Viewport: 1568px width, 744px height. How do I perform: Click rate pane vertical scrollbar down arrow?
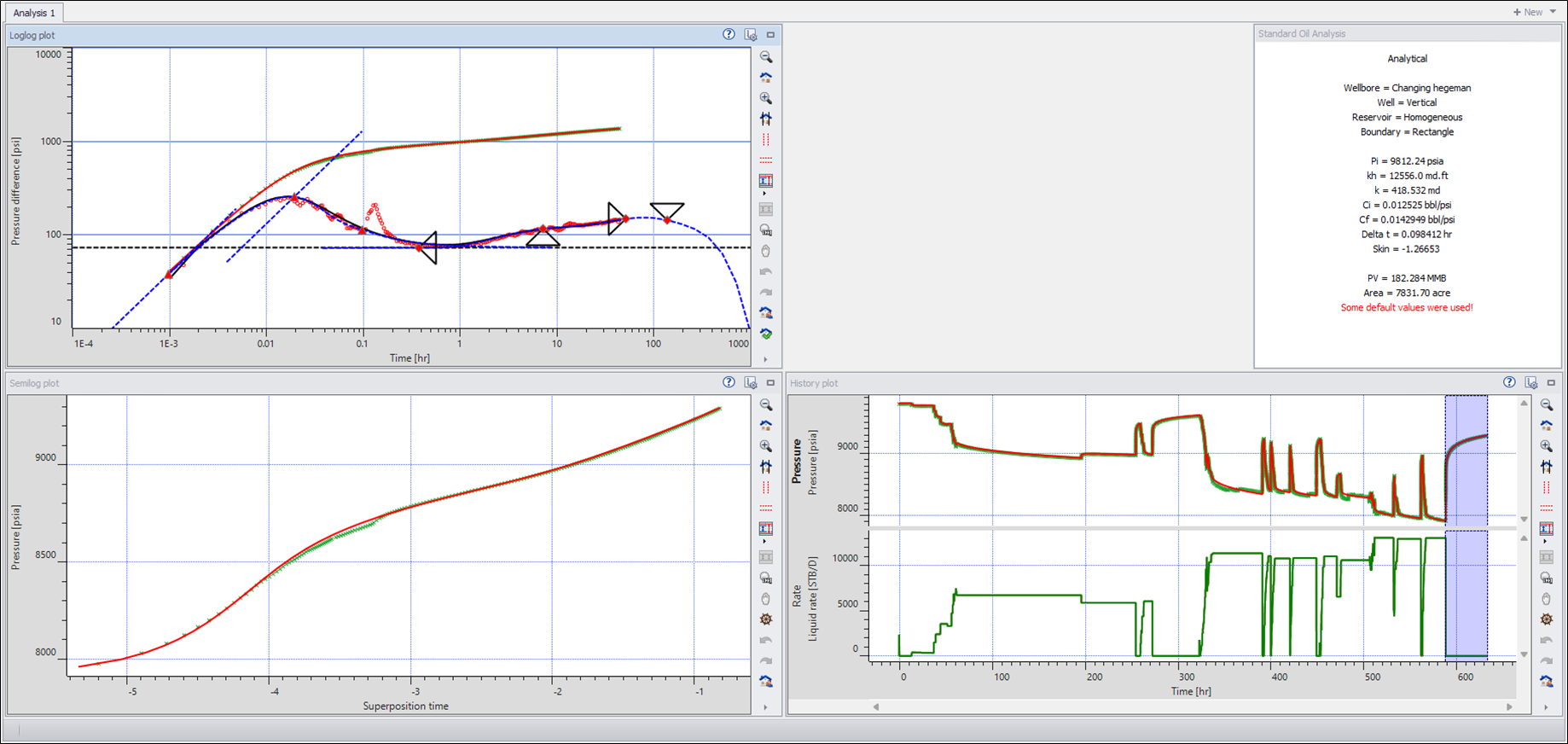click(1524, 654)
